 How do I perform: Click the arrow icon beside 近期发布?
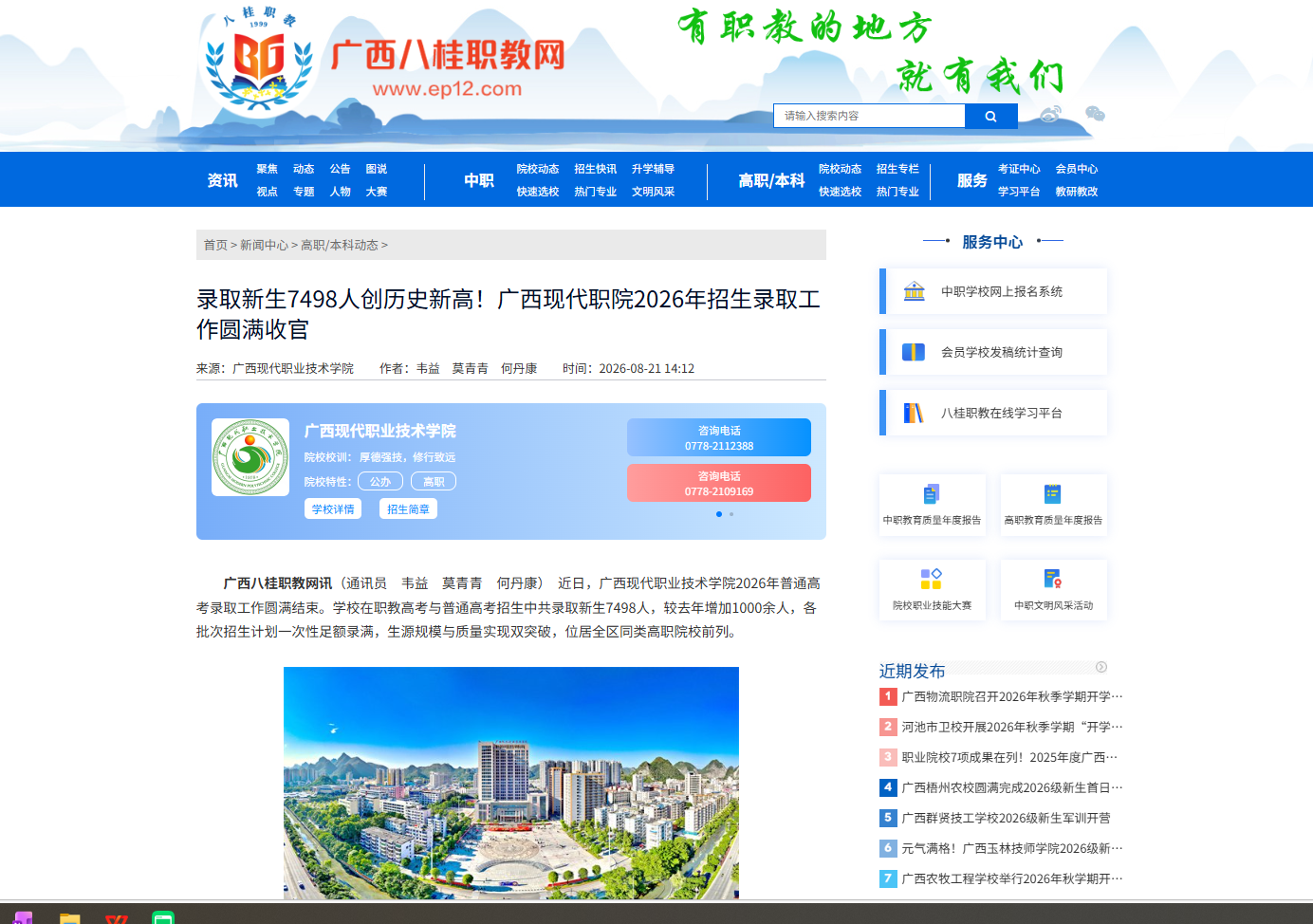tap(1101, 667)
